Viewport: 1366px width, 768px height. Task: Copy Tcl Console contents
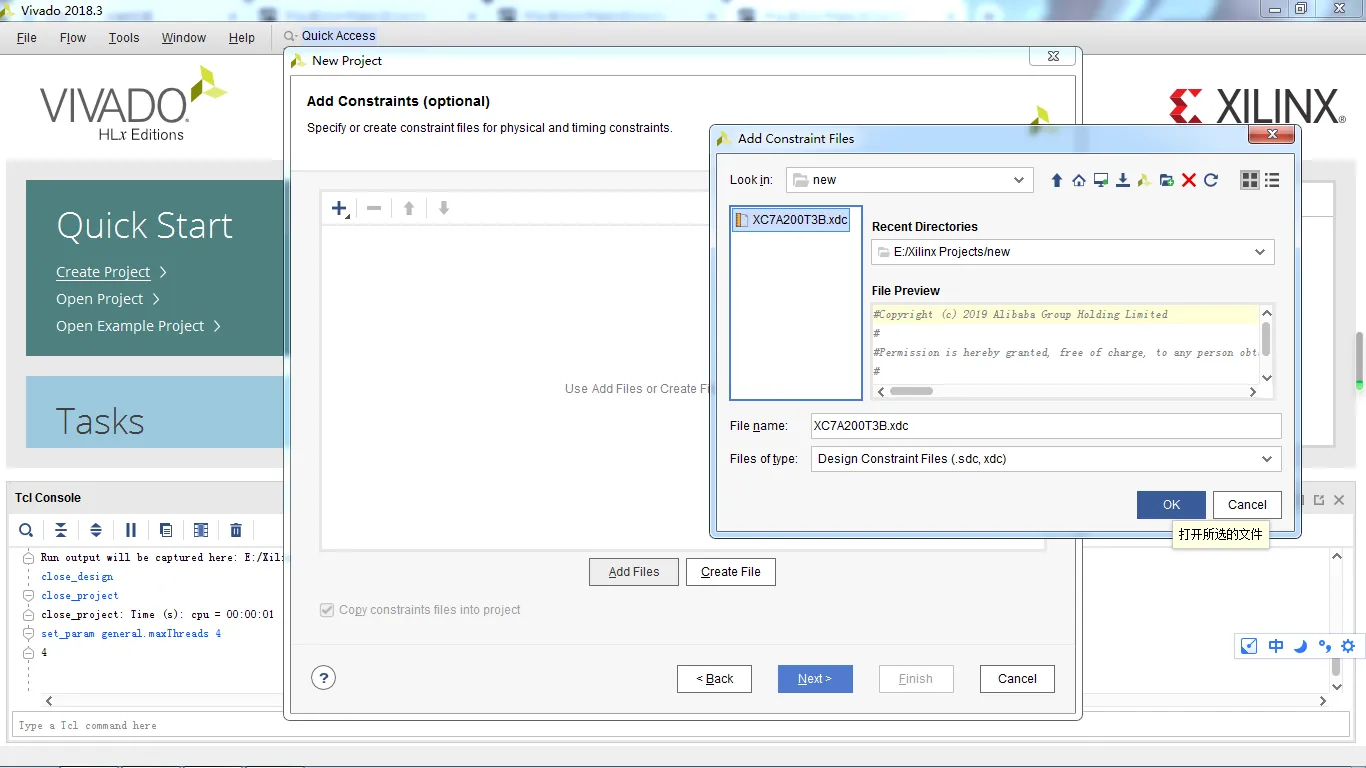point(166,530)
